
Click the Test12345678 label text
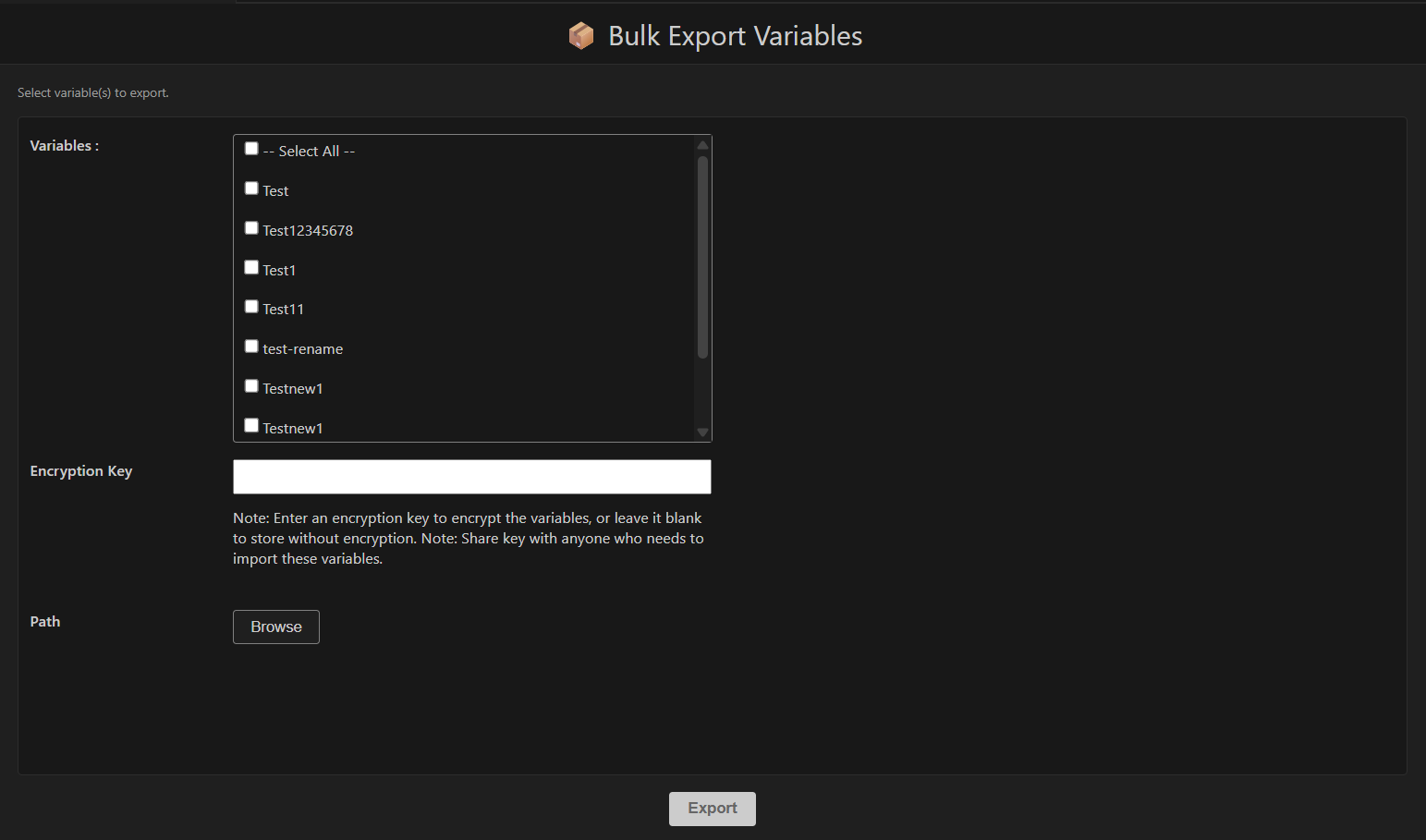tap(308, 231)
